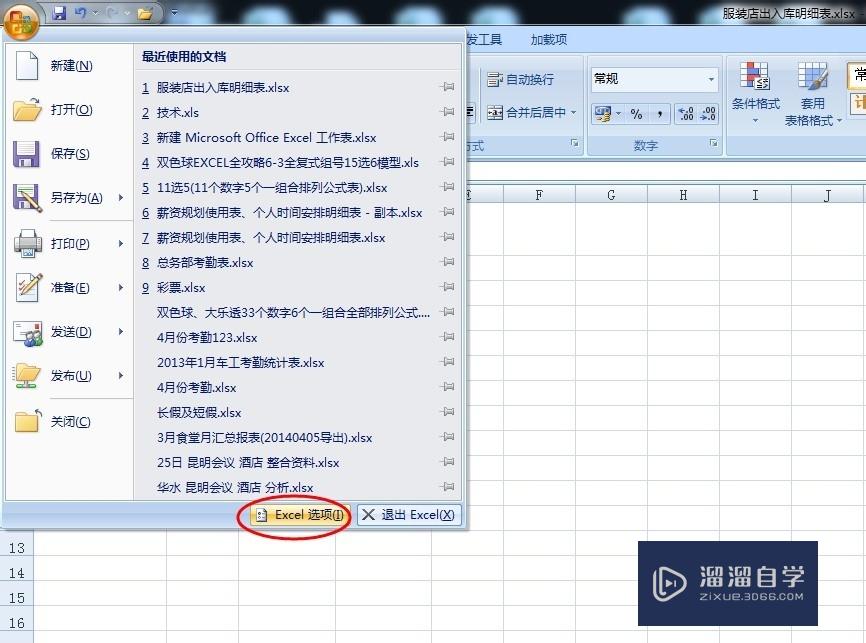Click the Save icon on Quick Access Toolbar
Screen dimensions: 866x643
[x=59, y=12]
